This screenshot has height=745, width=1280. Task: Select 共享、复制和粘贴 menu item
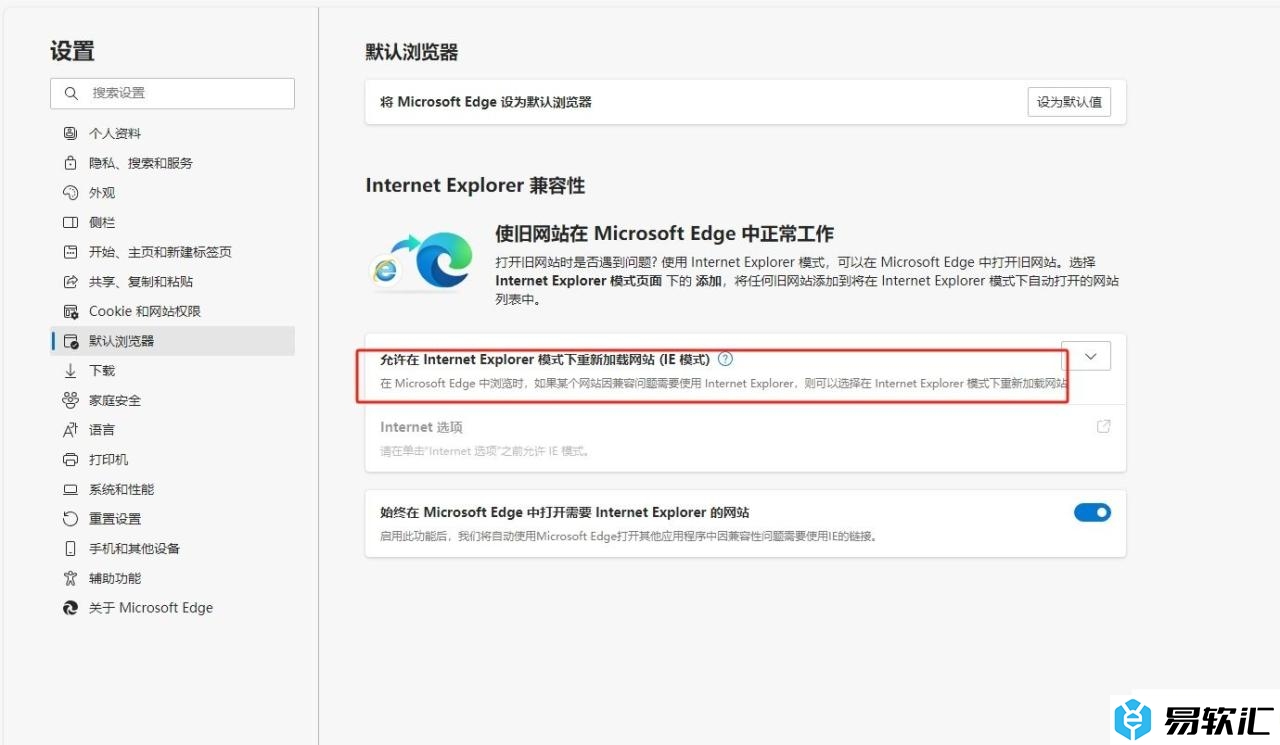coord(172,282)
